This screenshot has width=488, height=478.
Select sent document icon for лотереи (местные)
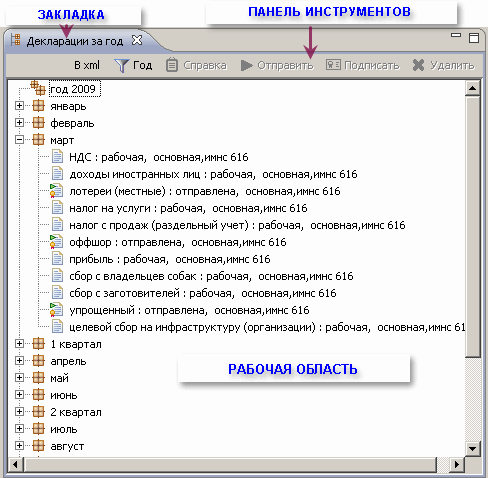point(56,191)
